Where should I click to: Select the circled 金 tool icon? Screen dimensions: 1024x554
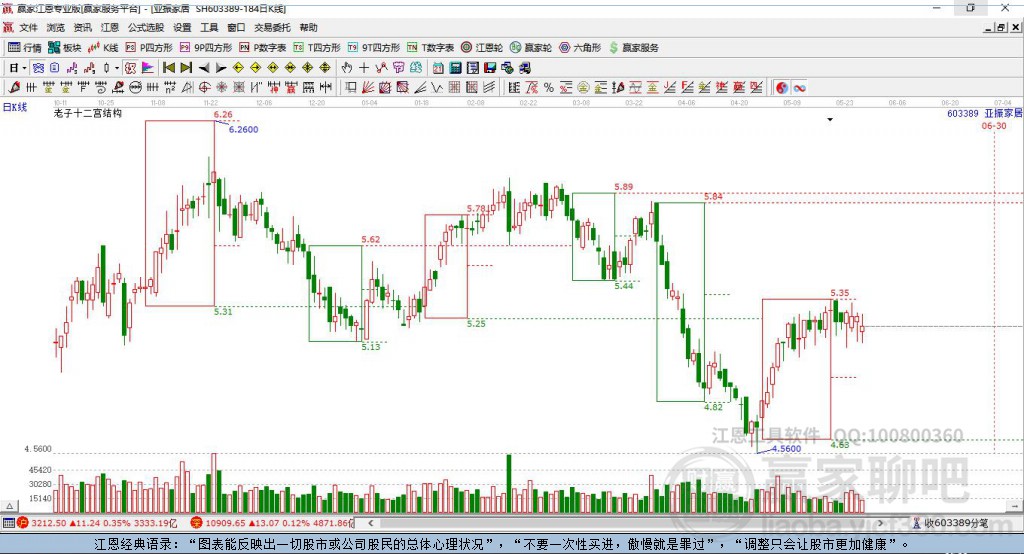pyautogui.click(x=583, y=88)
